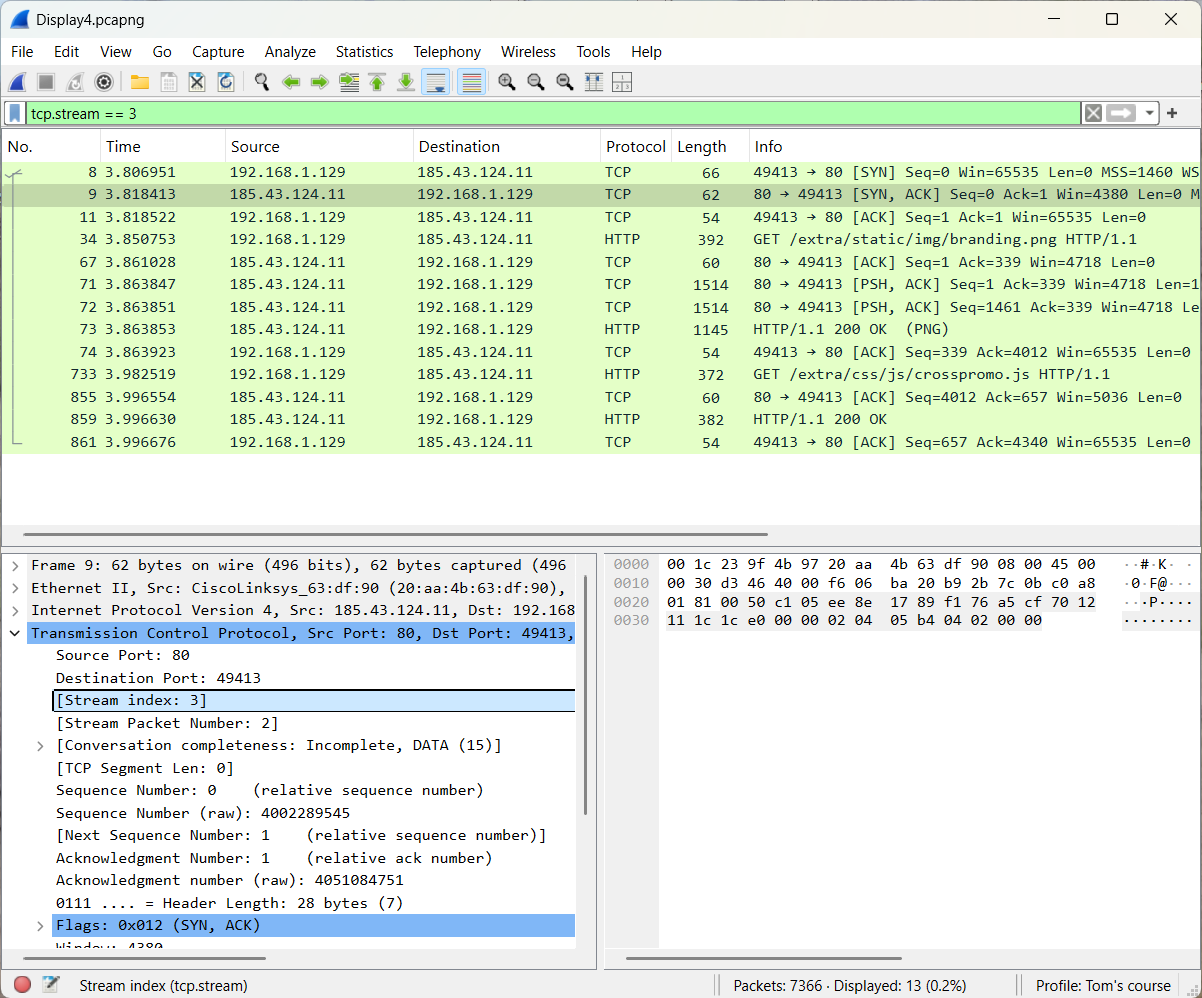Toggle automatic scrolling during live capture

(435, 82)
